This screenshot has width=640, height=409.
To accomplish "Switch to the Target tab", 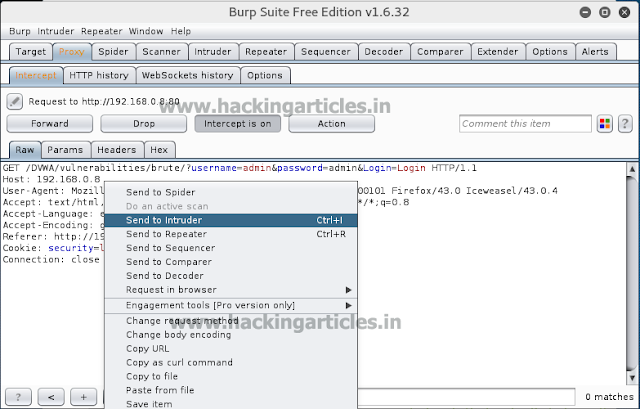I will point(31,52).
